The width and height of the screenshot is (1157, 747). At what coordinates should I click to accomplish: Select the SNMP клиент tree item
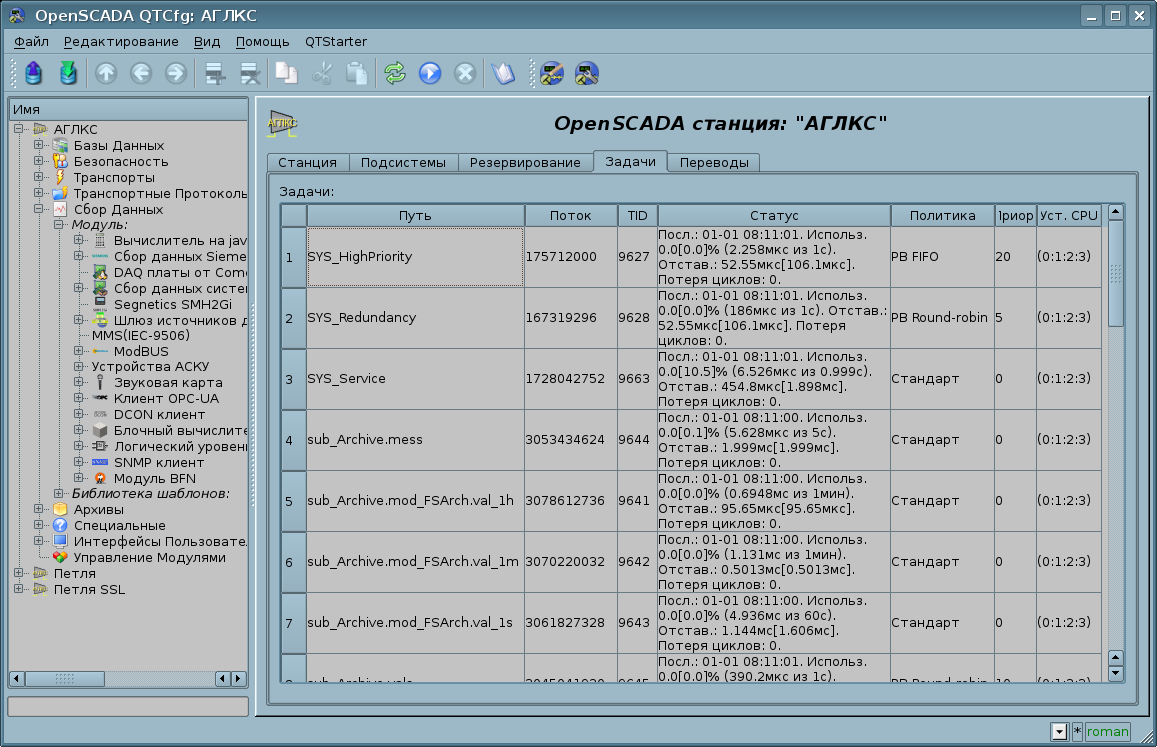click(159, 462)
